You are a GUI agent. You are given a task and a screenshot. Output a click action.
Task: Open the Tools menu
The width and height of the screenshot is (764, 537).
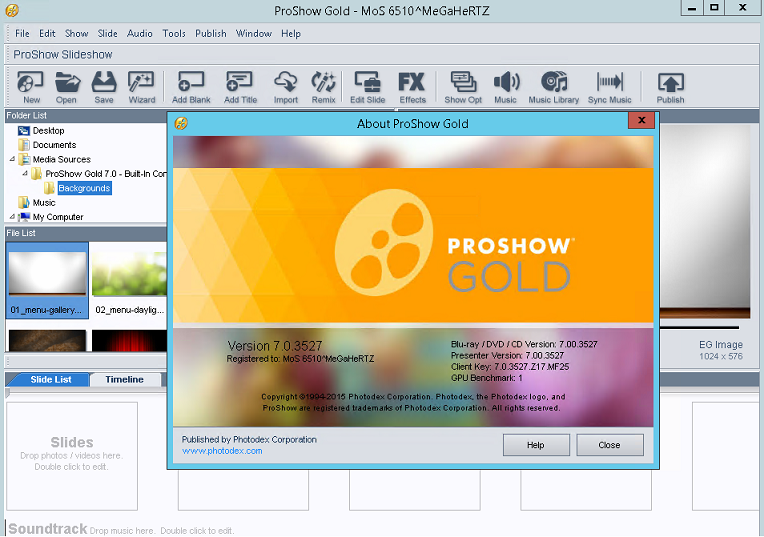[174, 34]
